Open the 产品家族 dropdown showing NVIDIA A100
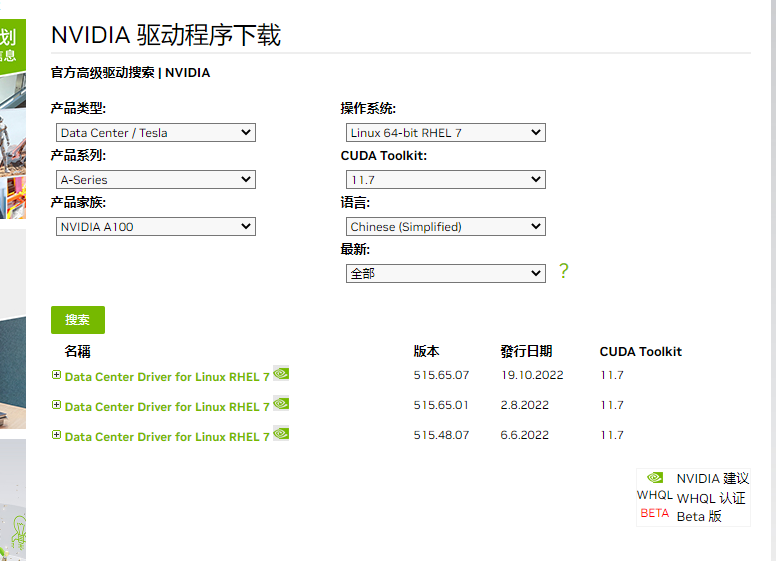The height and width of the screenshot is (561, 776). click(x=155, y=227)
